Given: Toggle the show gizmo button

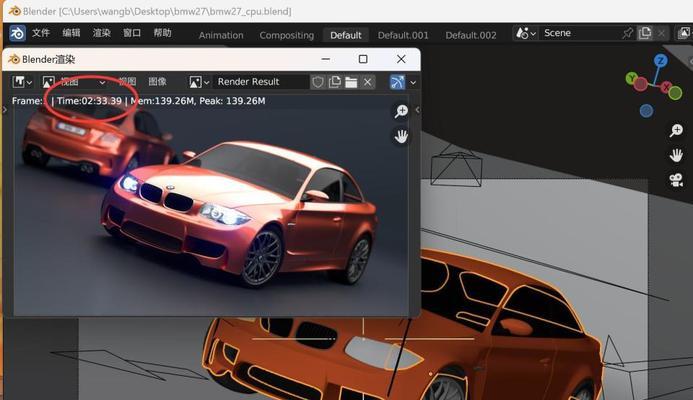Looking at the screenshot, I should tap(397, 82).
